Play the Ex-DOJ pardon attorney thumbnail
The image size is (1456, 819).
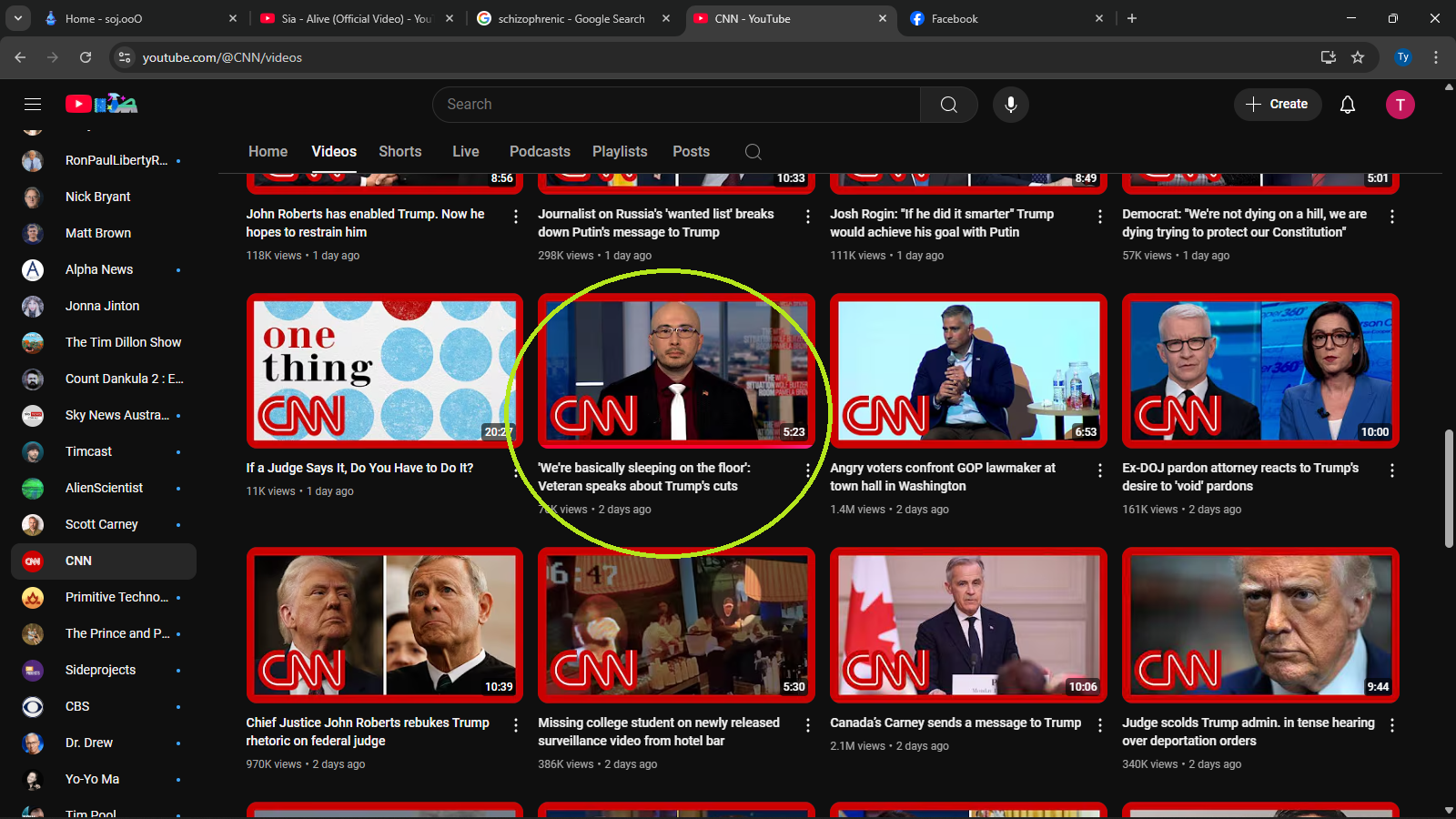[x=1260, y=370]
